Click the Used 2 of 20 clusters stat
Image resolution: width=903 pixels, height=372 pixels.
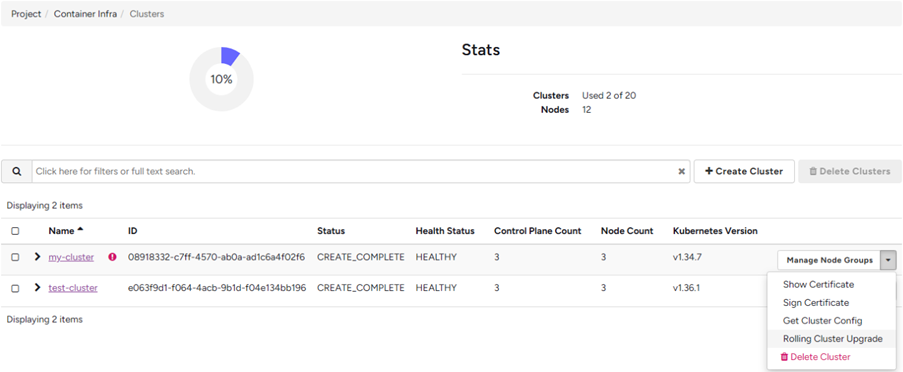[609, 96]
